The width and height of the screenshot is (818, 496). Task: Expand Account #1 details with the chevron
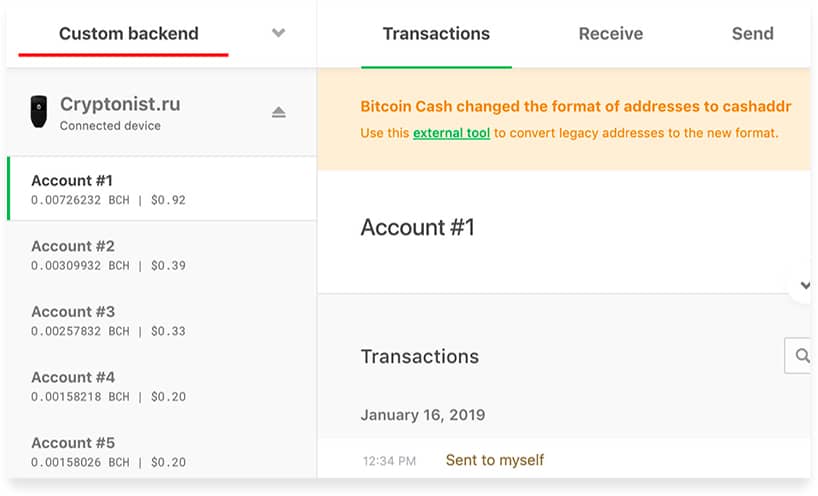pyautogui.click(x=805, y=285)
